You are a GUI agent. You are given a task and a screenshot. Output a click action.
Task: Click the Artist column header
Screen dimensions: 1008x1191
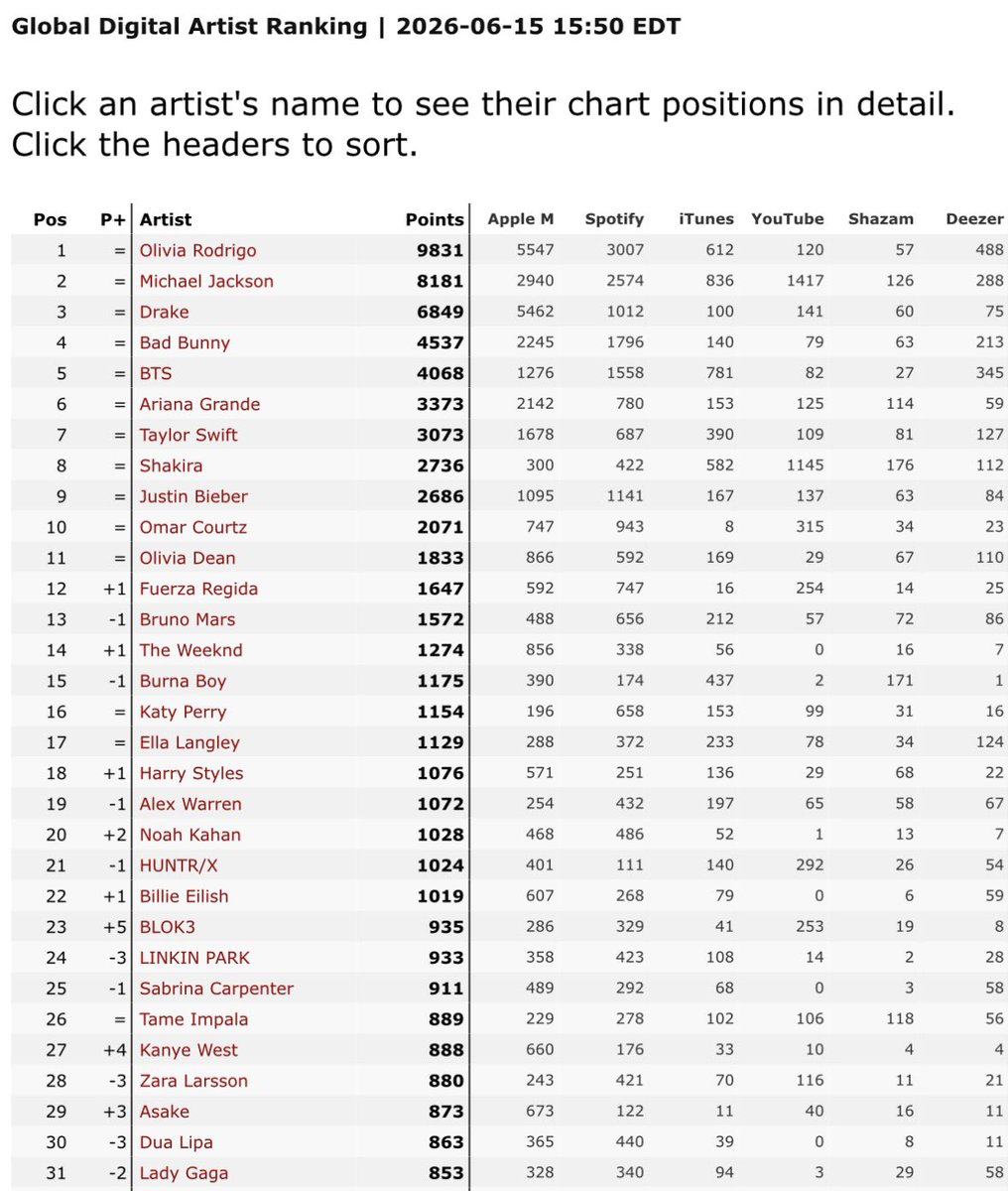166,219
